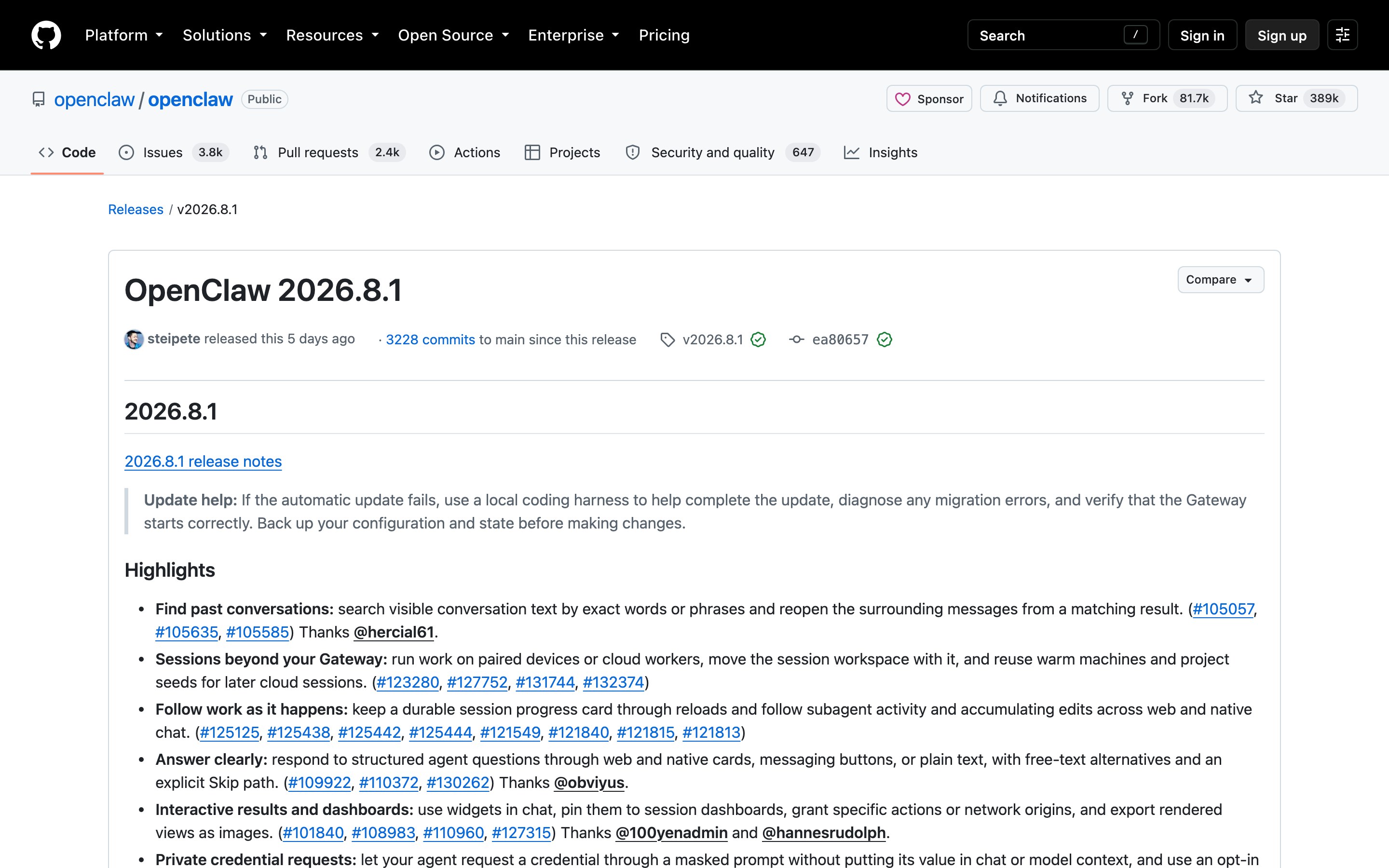Open pull request #125125
This screenshot has height=868, width=1389.
pos(230,732)
